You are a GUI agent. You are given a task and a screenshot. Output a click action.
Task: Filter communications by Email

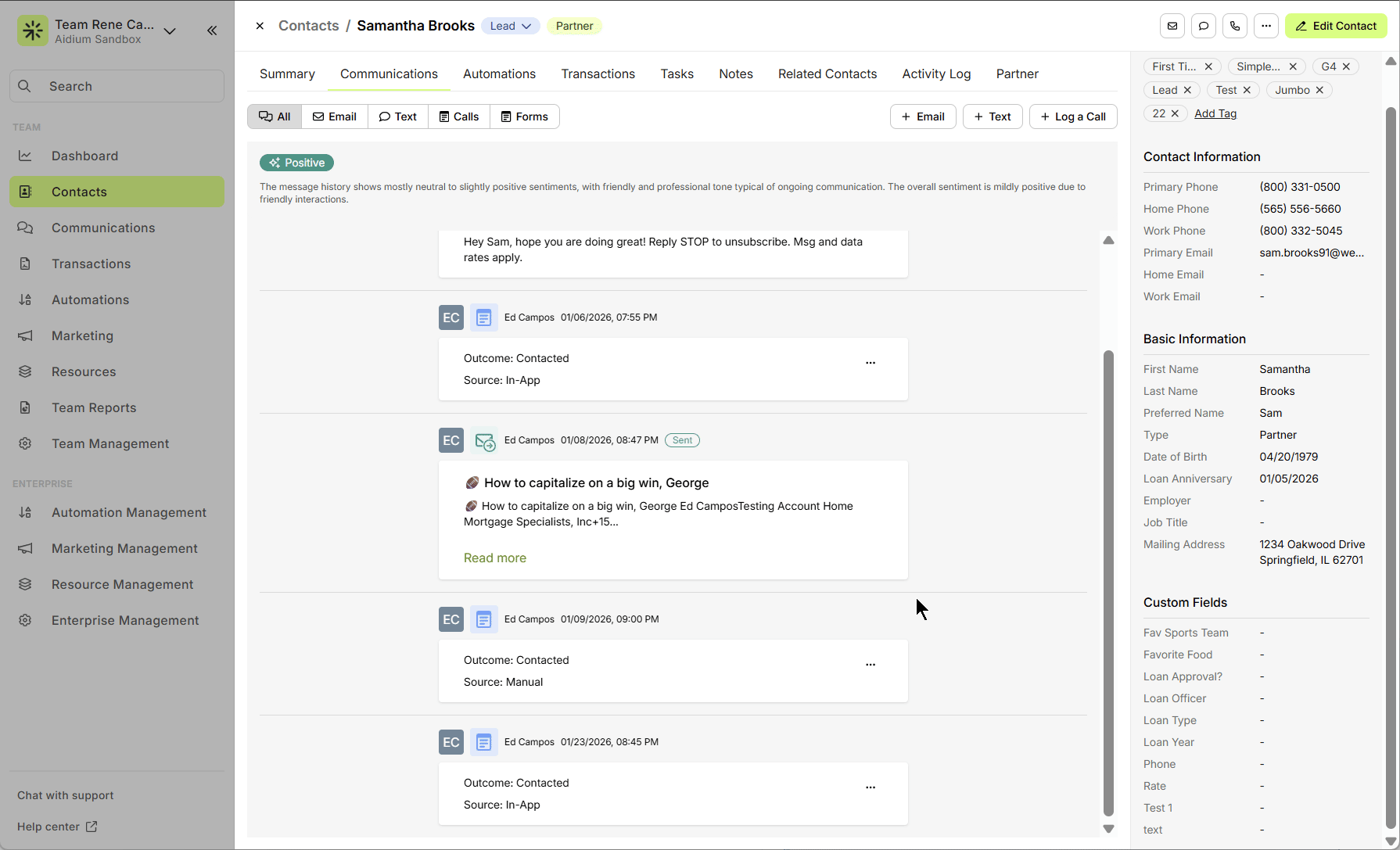335,117
